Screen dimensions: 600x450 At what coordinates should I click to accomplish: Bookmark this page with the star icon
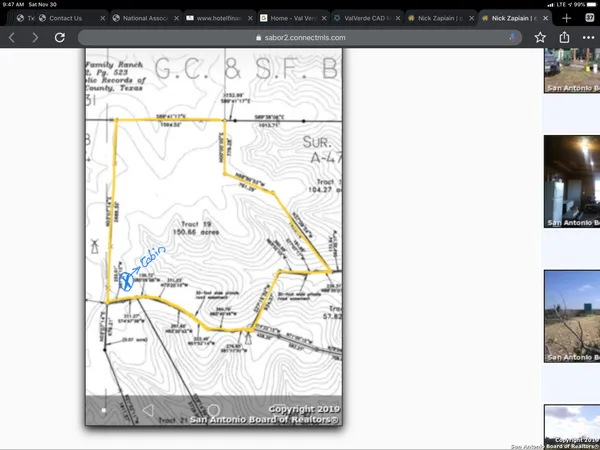pyautogui.click(x=540, y=37)
